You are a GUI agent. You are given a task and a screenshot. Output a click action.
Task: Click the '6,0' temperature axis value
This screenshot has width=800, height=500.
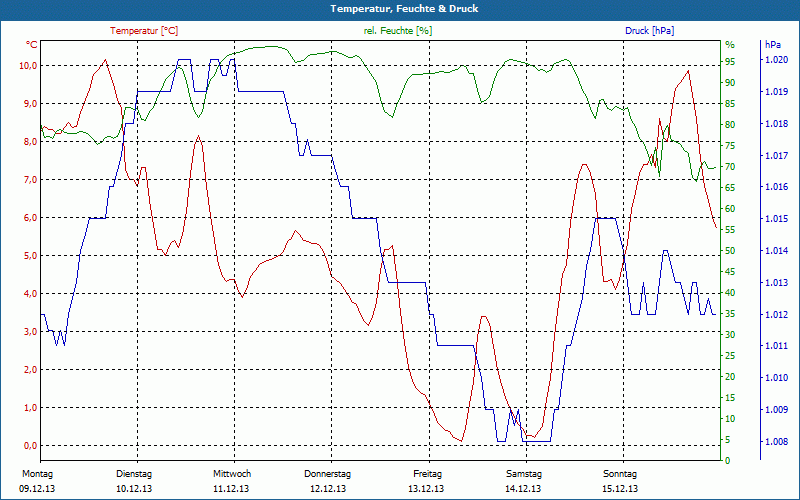pos(30,218)
